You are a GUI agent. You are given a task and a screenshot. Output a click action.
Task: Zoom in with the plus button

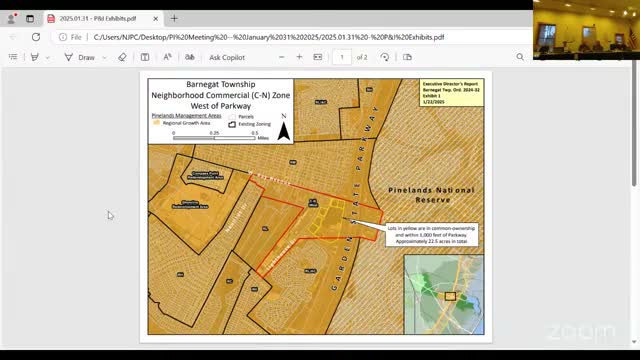click(299, 57)
